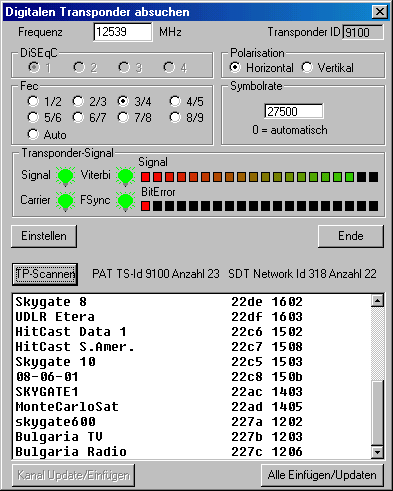Click the green Viterbi indicator lamp
Viewport: 393px width, 491px height.
125,176
